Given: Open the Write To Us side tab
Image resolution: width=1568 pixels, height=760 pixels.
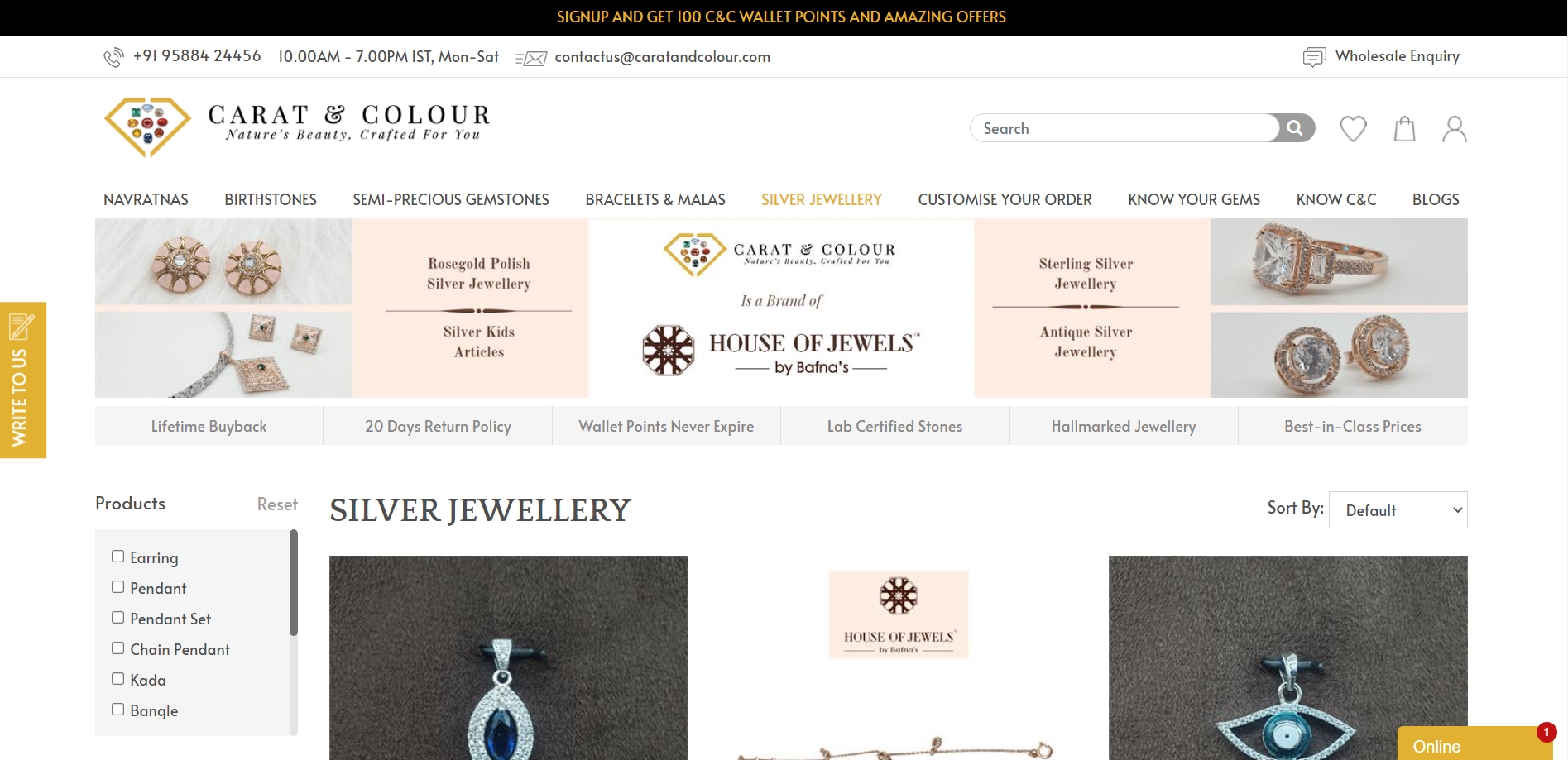Looking at the screenshot, I should pyautogui.click(x=23, y=380).
